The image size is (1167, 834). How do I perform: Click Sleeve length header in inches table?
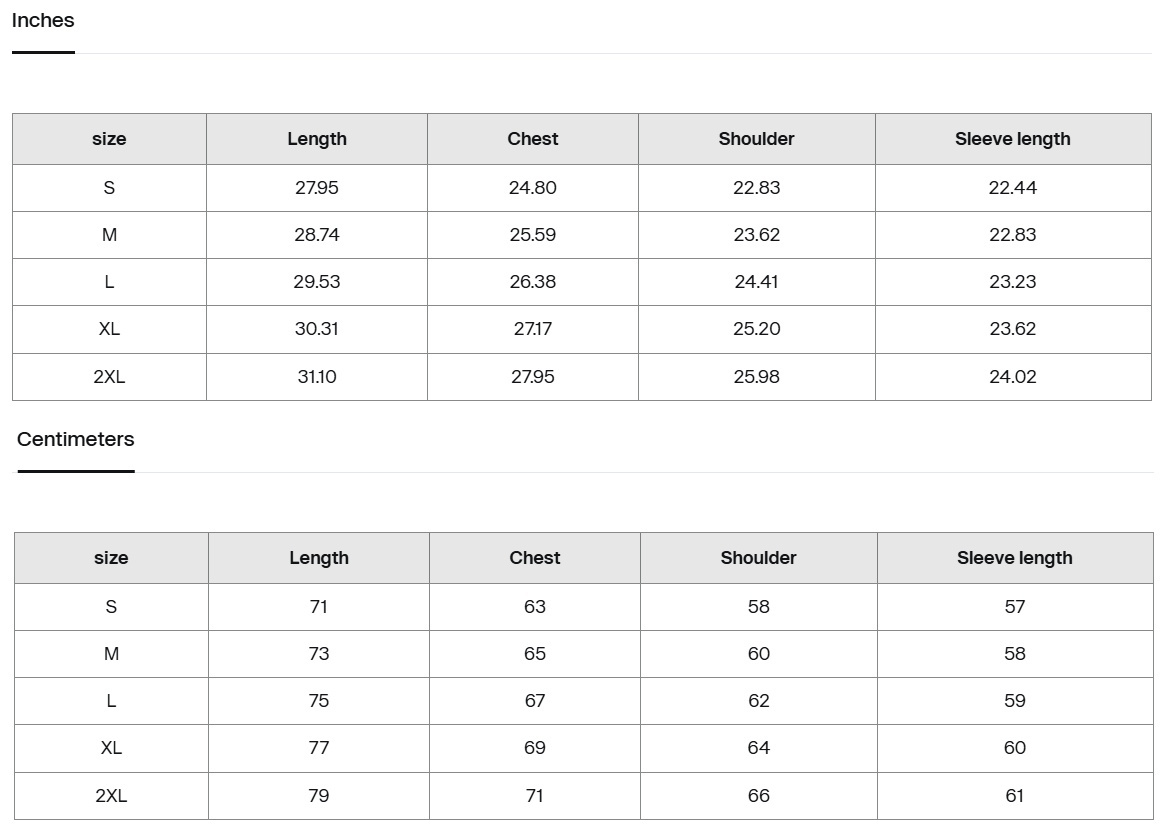click(1012, 139)
